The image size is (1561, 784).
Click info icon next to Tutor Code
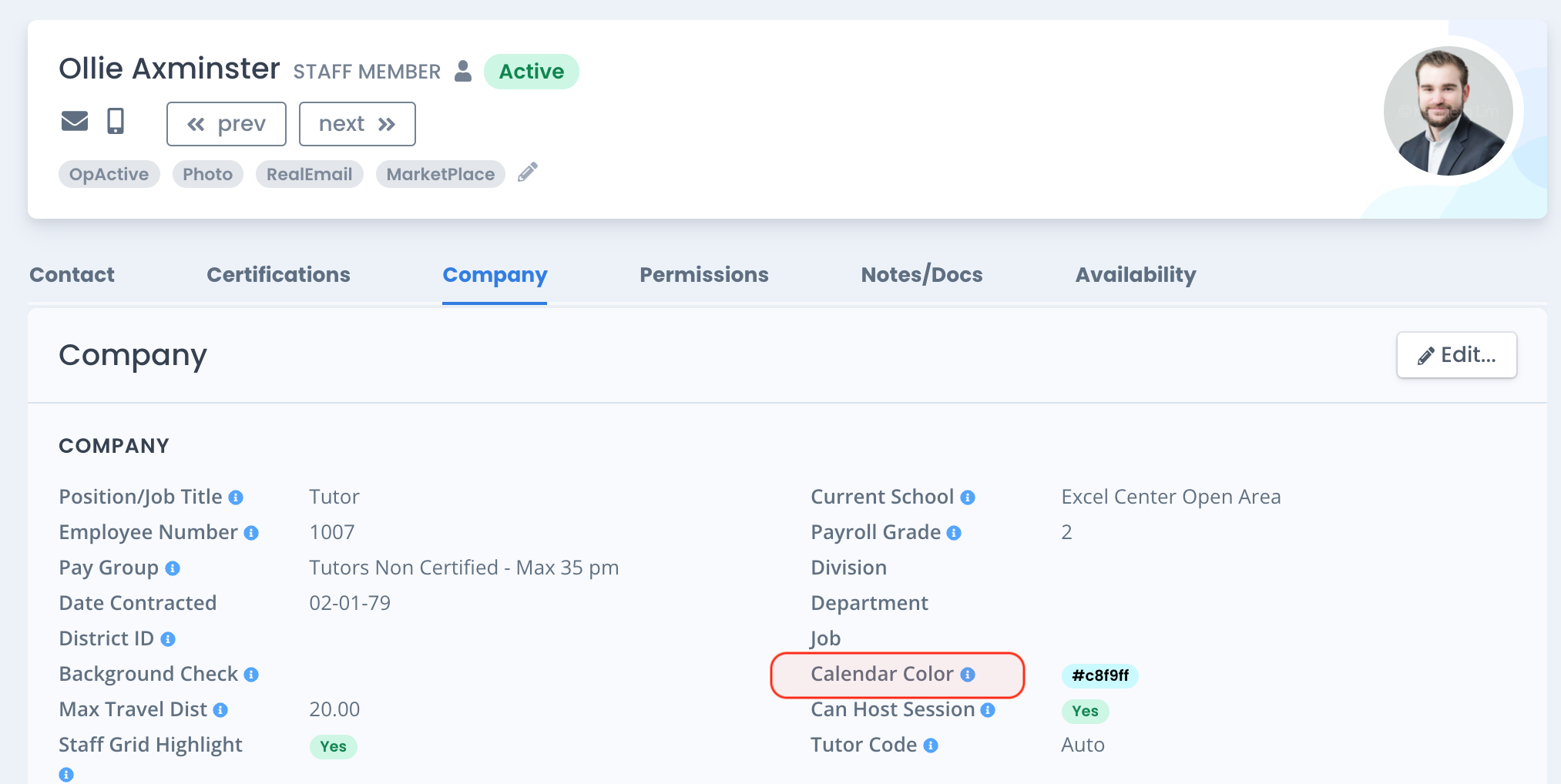(931, 745)
